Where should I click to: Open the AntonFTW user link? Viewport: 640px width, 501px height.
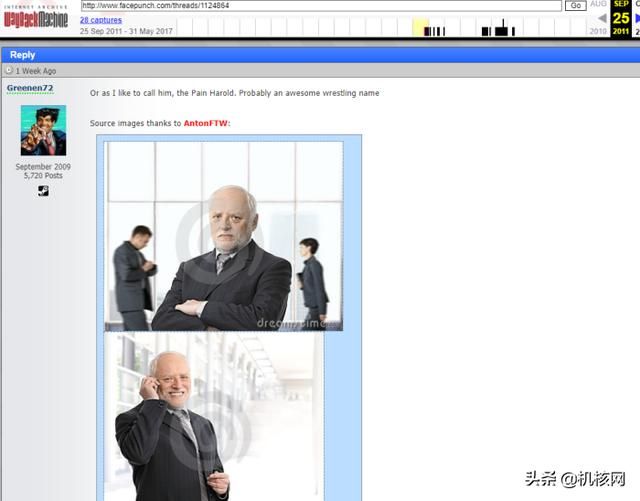click(205, 123)
